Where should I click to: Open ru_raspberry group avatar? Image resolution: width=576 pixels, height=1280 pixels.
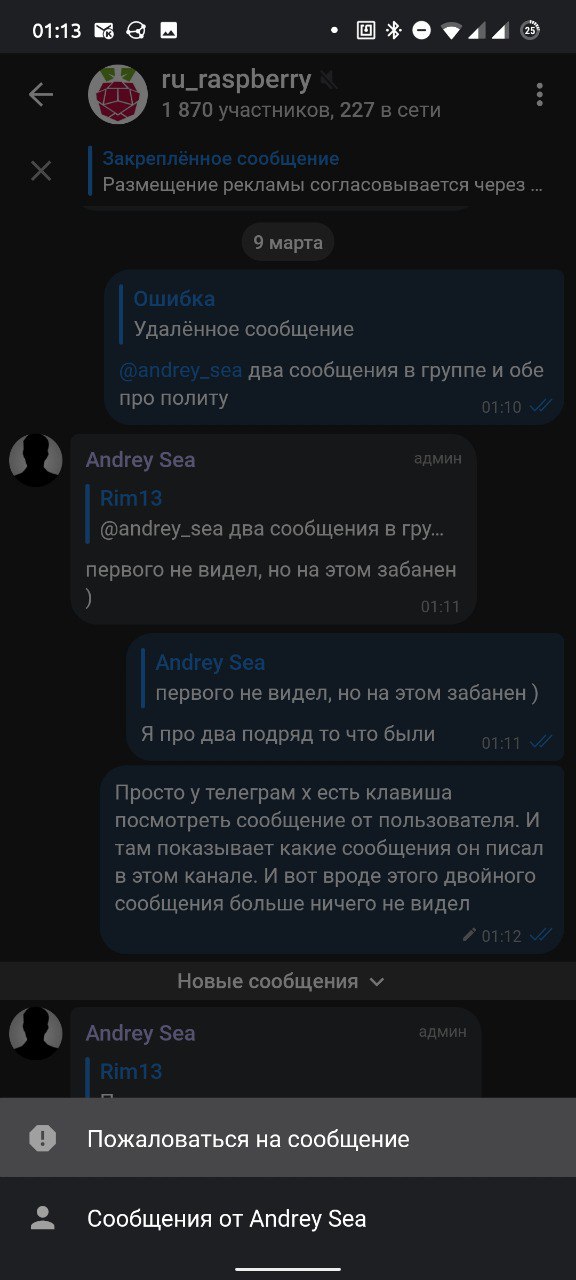[x=118, y=95]
